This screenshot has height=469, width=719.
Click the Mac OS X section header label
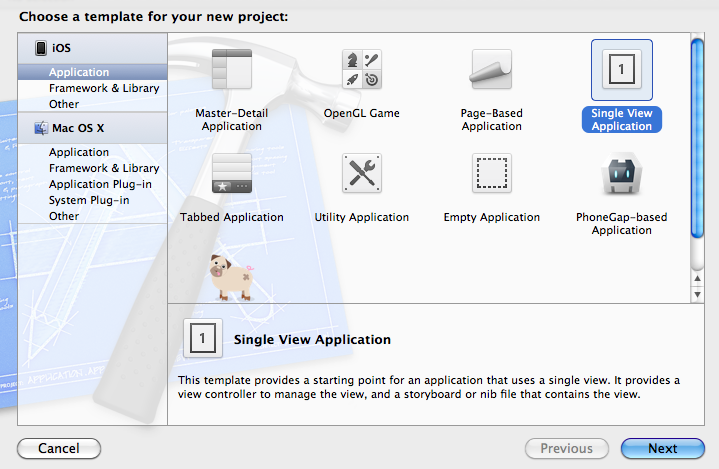78,128
